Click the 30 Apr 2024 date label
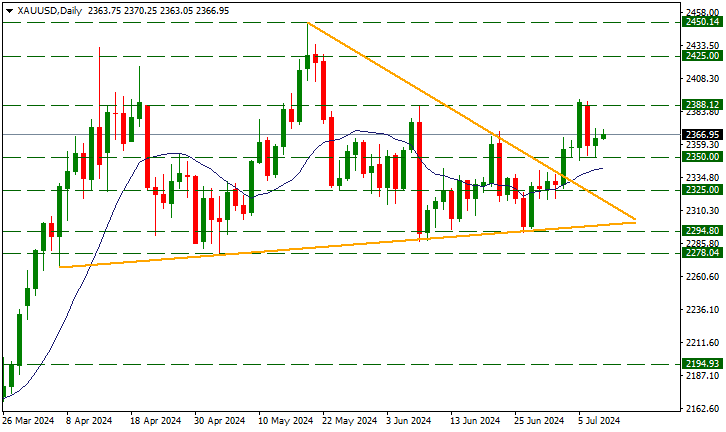Screen dimensions: 726x432 [220, 421]
